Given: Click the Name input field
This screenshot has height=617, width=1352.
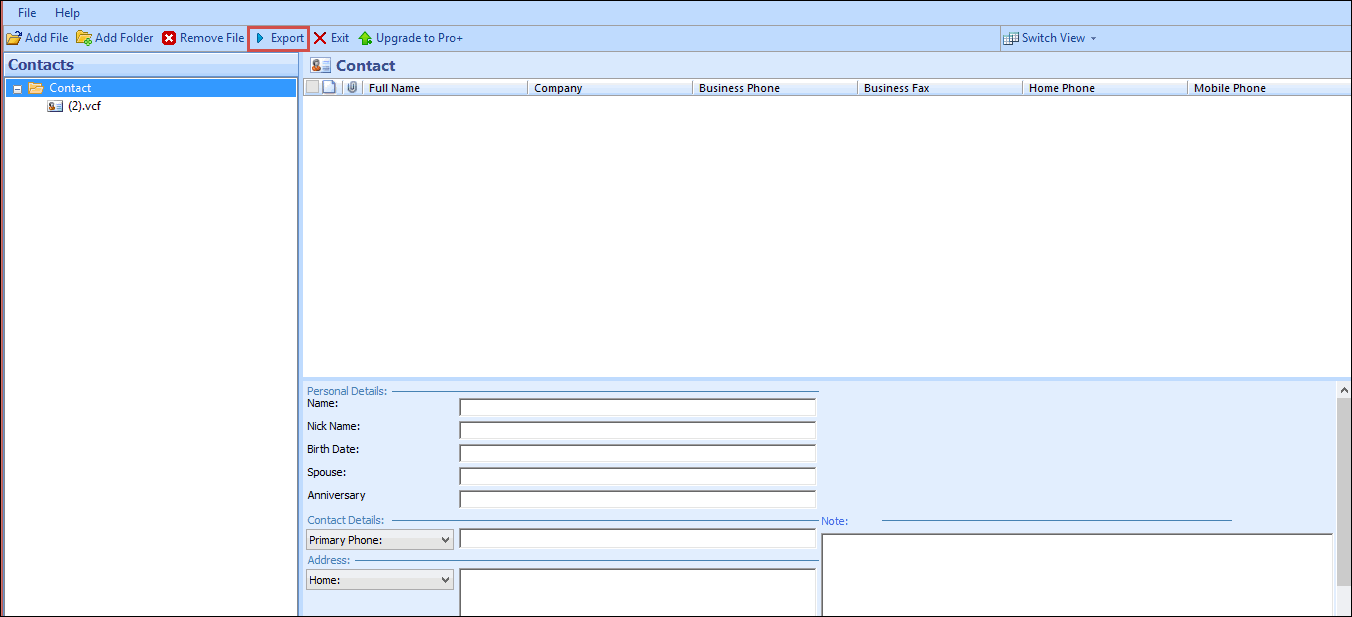Looking at the screenshot, I should click(x=638, y=407).
